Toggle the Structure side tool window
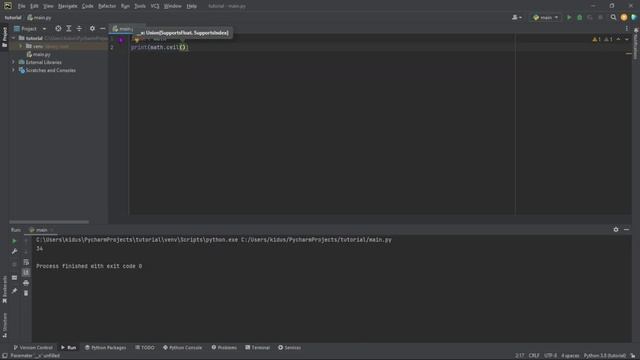The height and width of the screenshot is (360, 640). pyautogui.click(x=4, y=325)
